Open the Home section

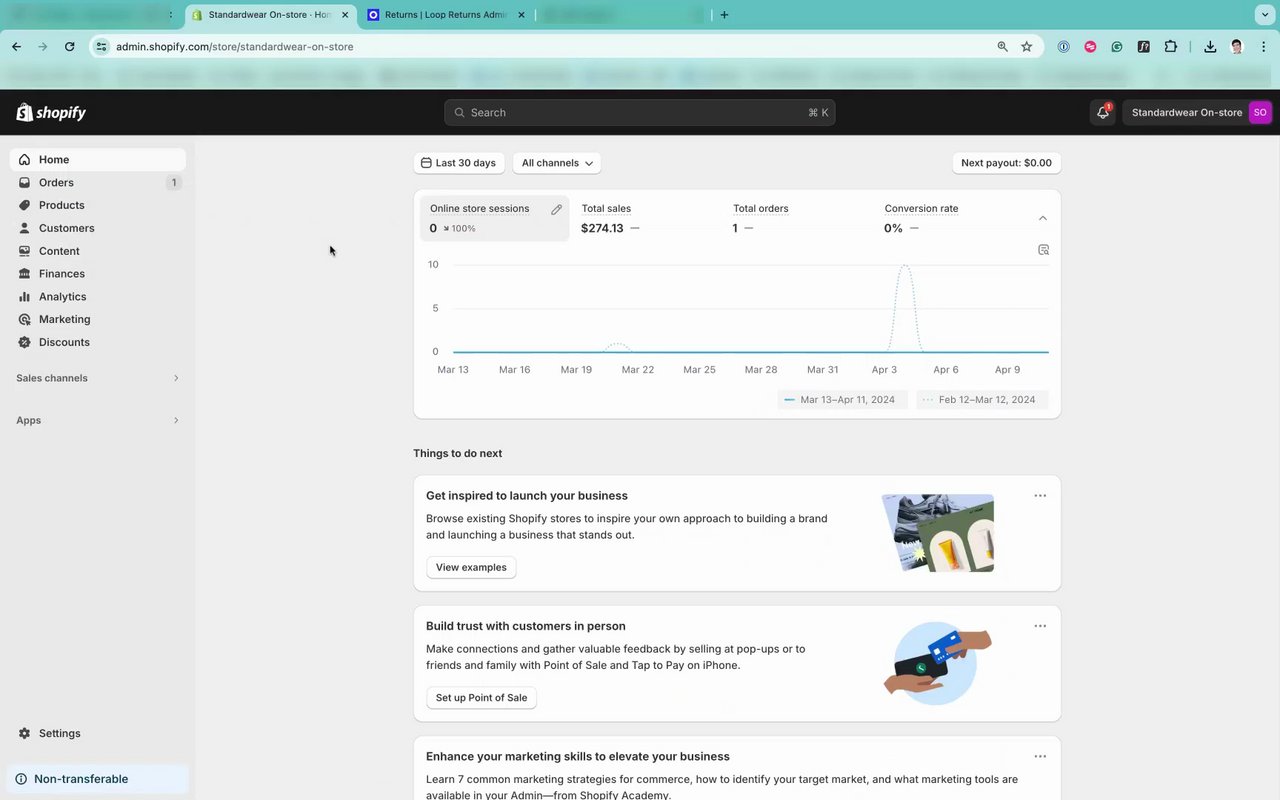[98, 160]
